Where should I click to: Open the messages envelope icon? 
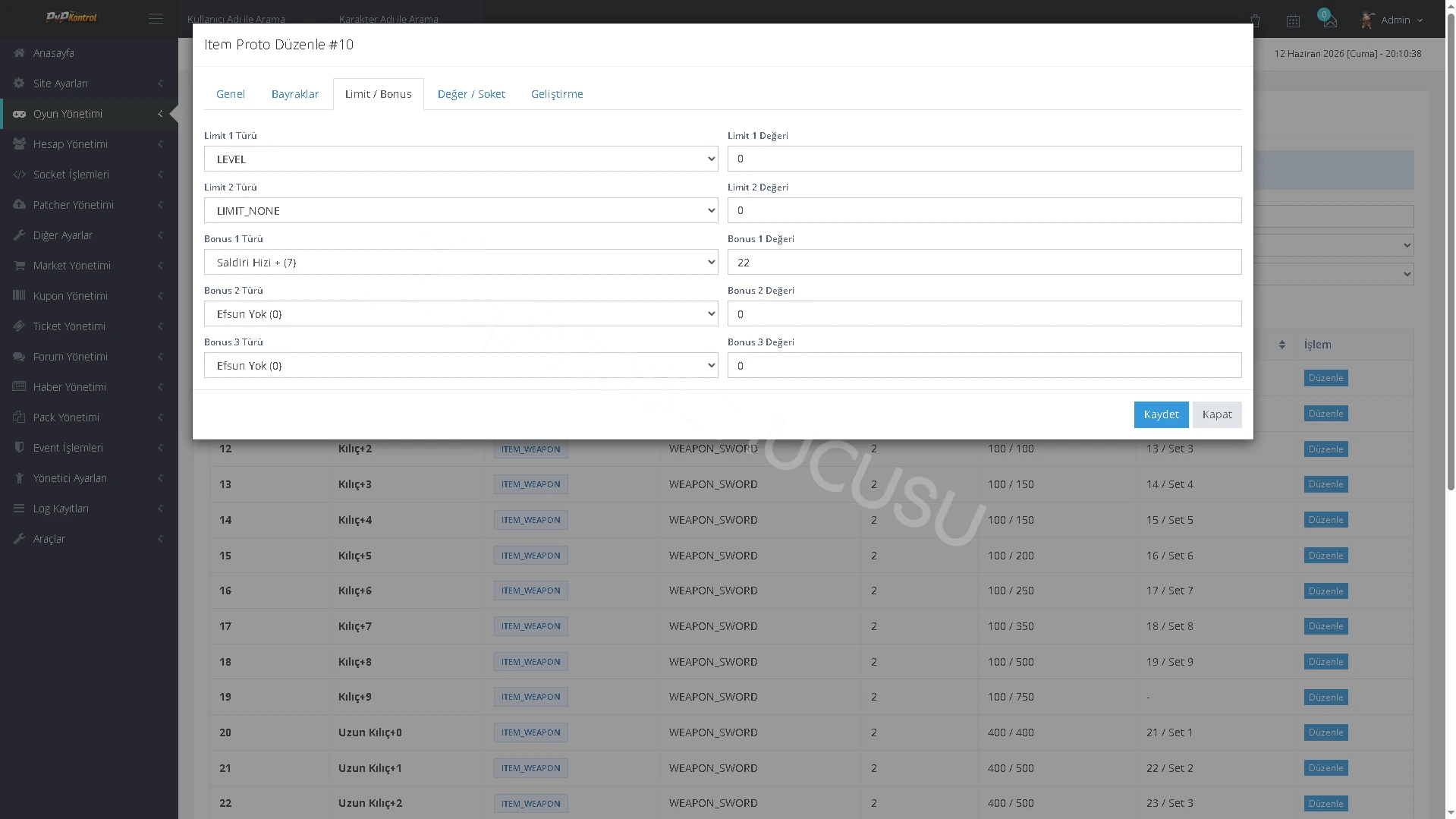pos(1329,21)
